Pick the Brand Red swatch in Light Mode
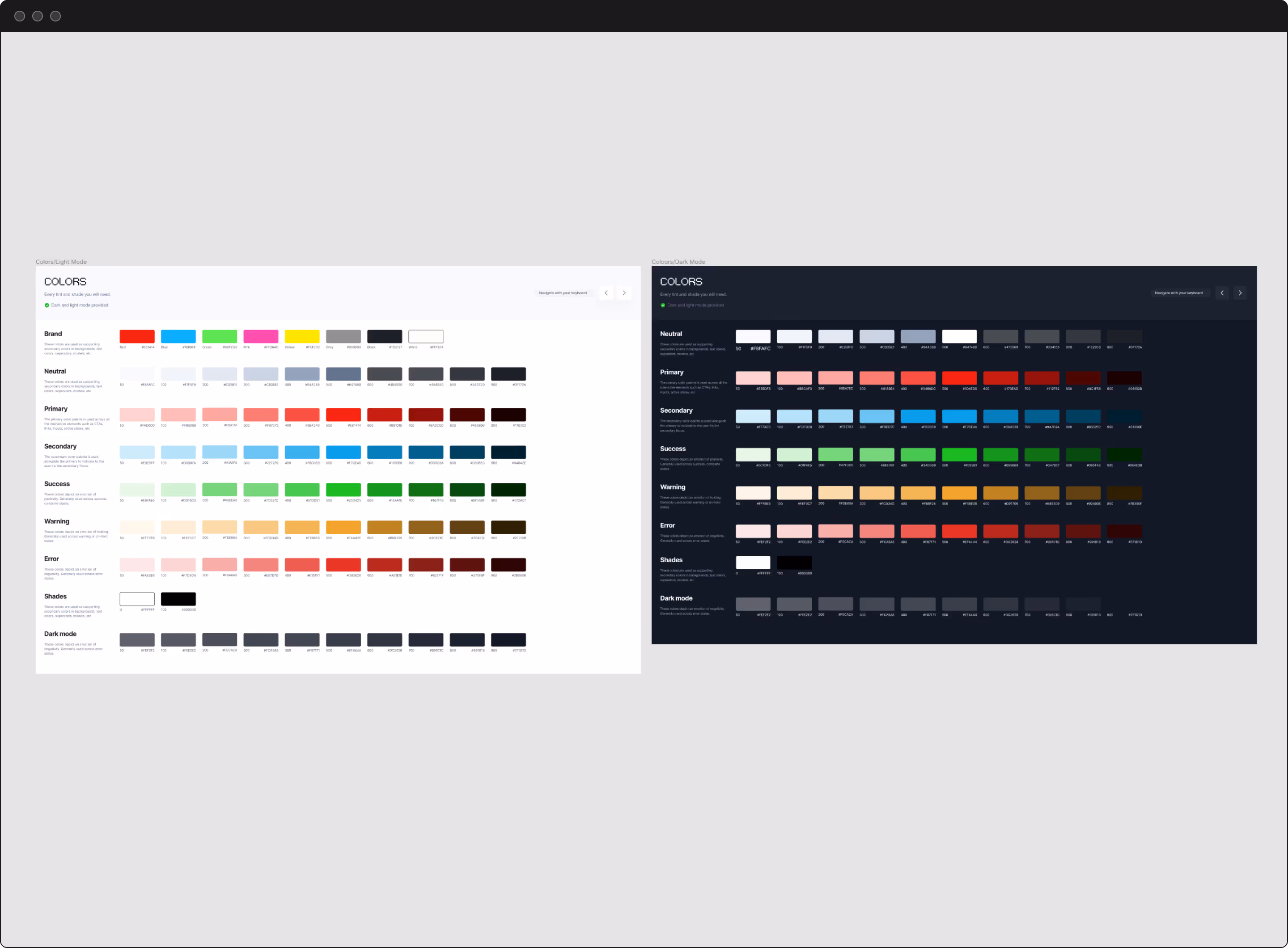The image size is (1288, 948). (137, 336)
